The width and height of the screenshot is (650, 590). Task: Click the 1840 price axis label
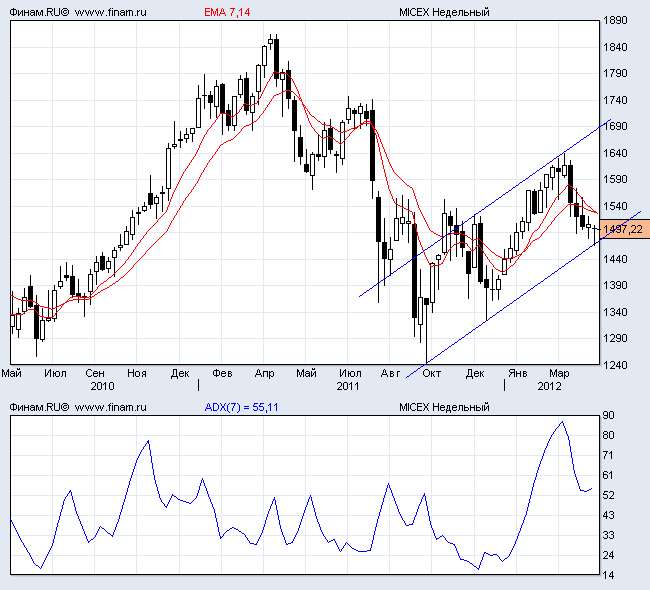(x=615, y=47)
